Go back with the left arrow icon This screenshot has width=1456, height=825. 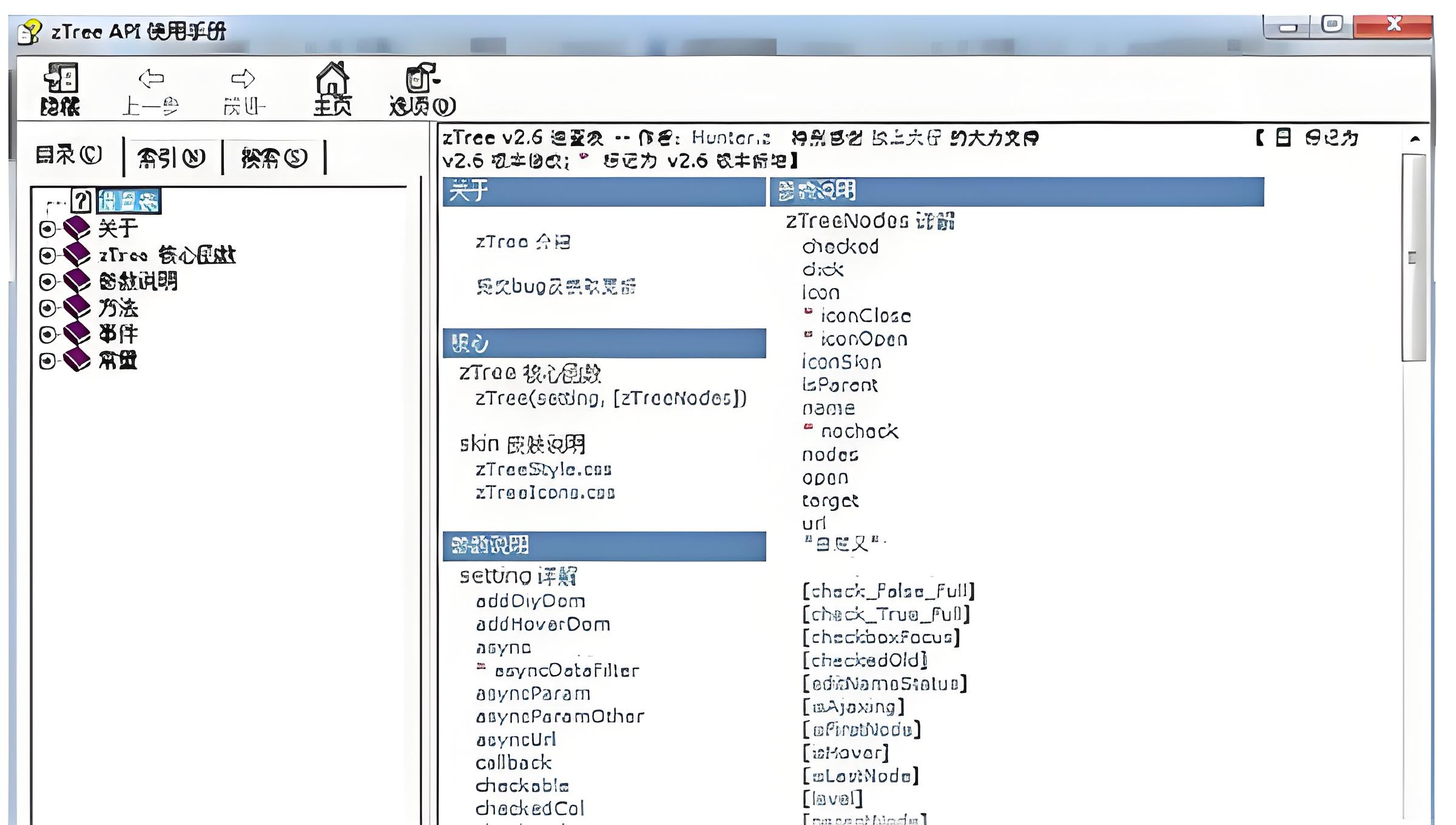(151, 78)
